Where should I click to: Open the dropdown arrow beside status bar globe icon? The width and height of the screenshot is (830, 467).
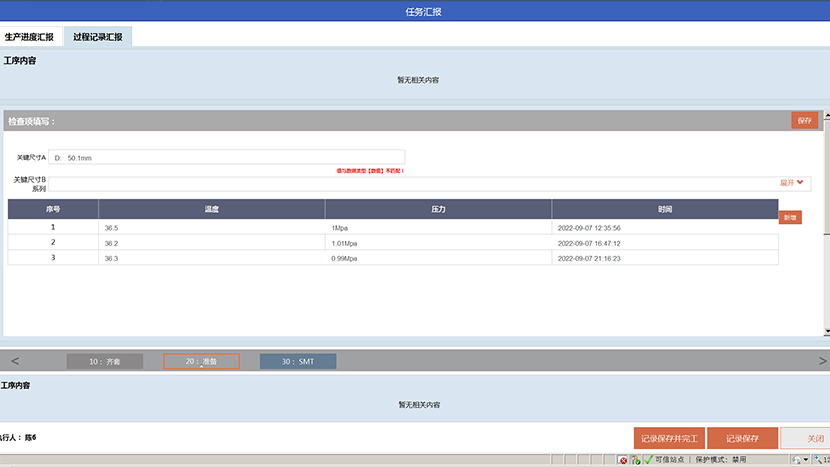806,460
